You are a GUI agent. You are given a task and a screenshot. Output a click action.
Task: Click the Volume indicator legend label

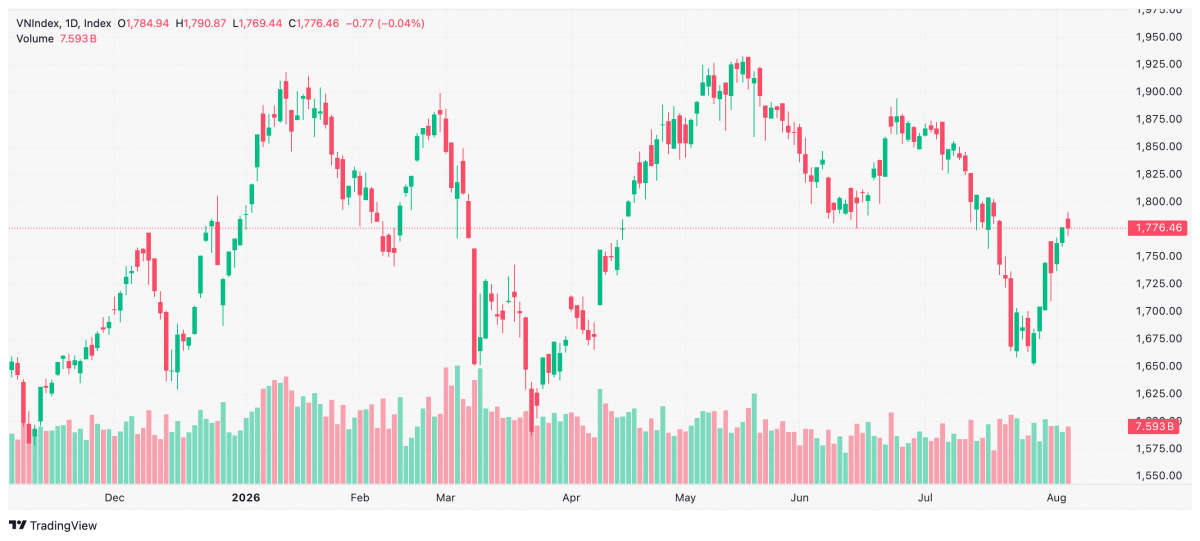click(35, 39)
